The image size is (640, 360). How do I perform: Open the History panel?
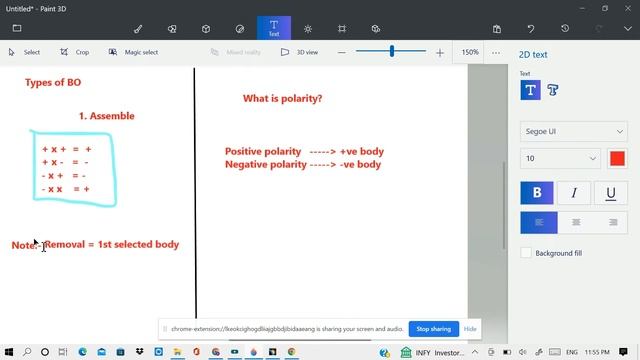(x=565, y=29)
